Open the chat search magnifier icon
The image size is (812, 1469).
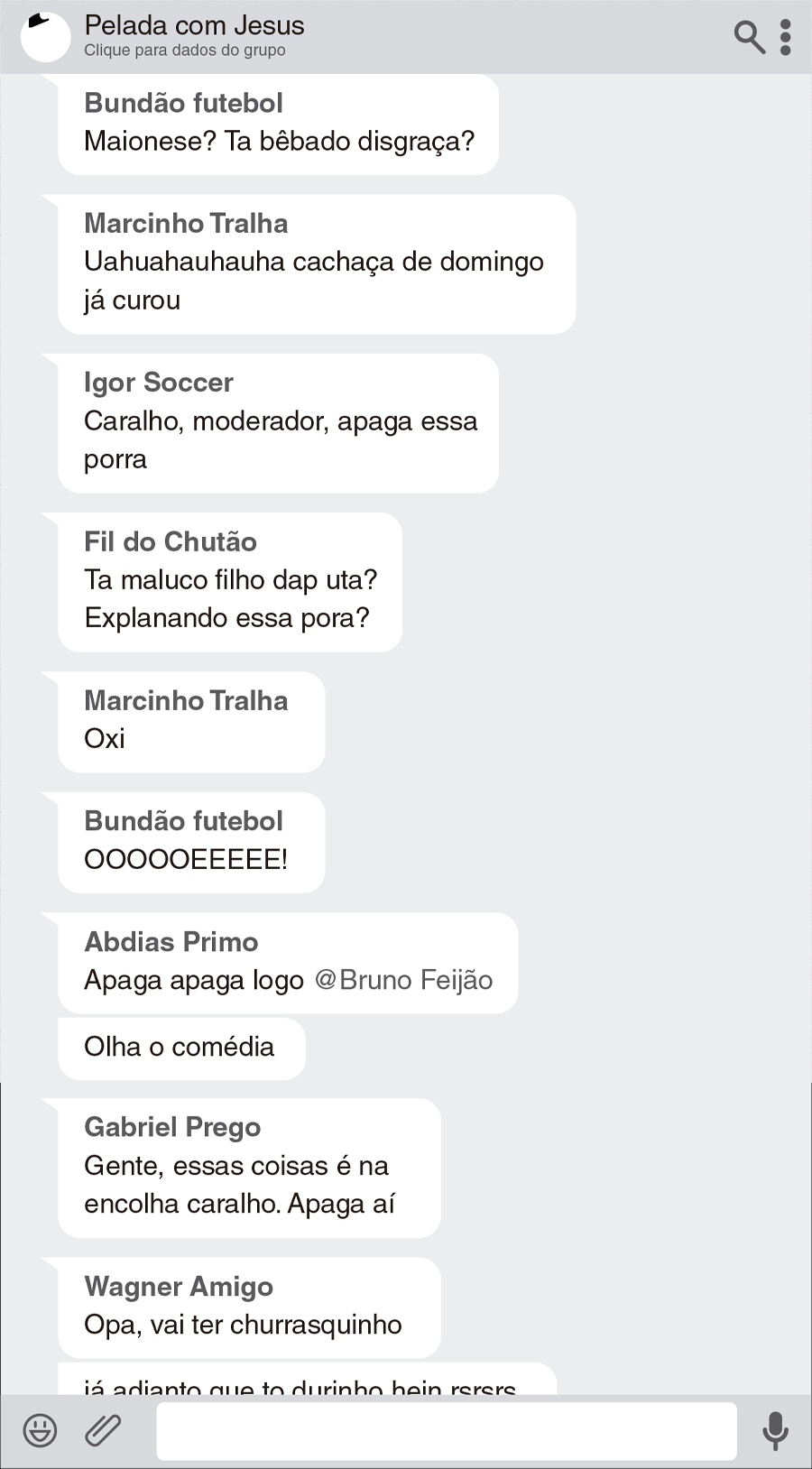749,37
